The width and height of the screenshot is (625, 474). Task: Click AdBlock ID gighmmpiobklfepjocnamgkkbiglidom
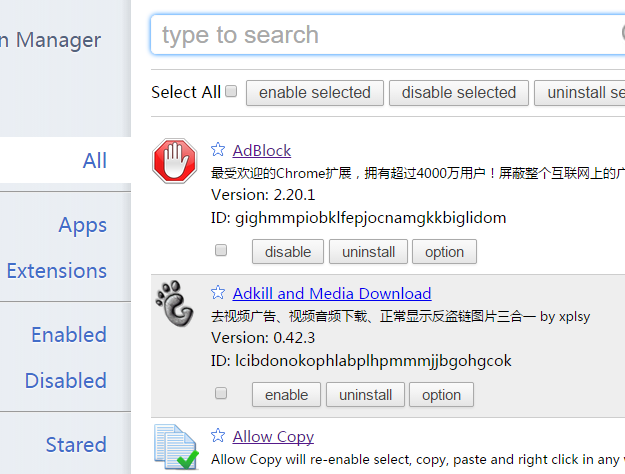pyautogui.click(x=358, y=218)
